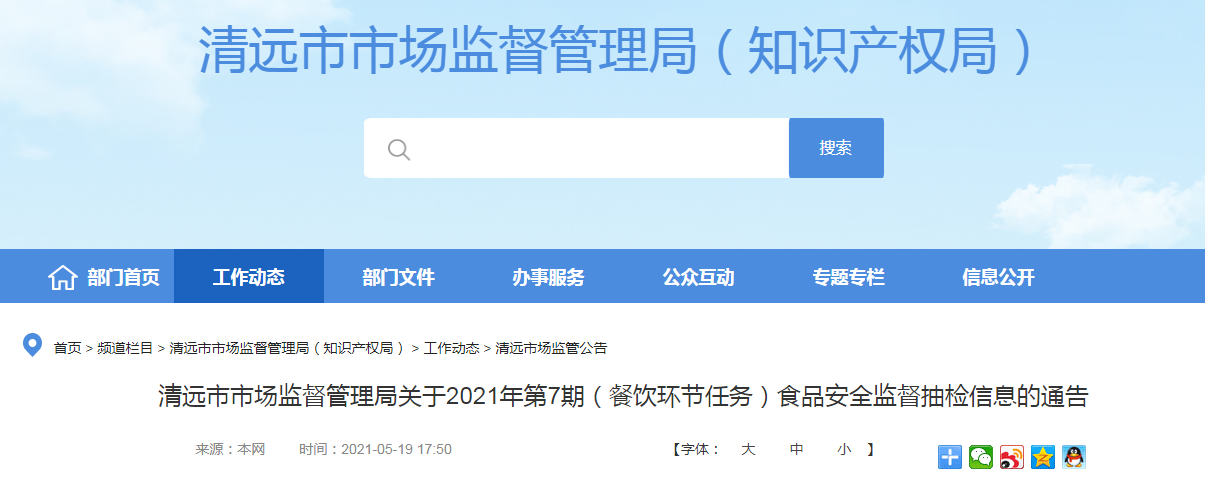Screen dimensions: 1205x490
Task: Share article via QQ penguin icon
Action: point(1073,457)
